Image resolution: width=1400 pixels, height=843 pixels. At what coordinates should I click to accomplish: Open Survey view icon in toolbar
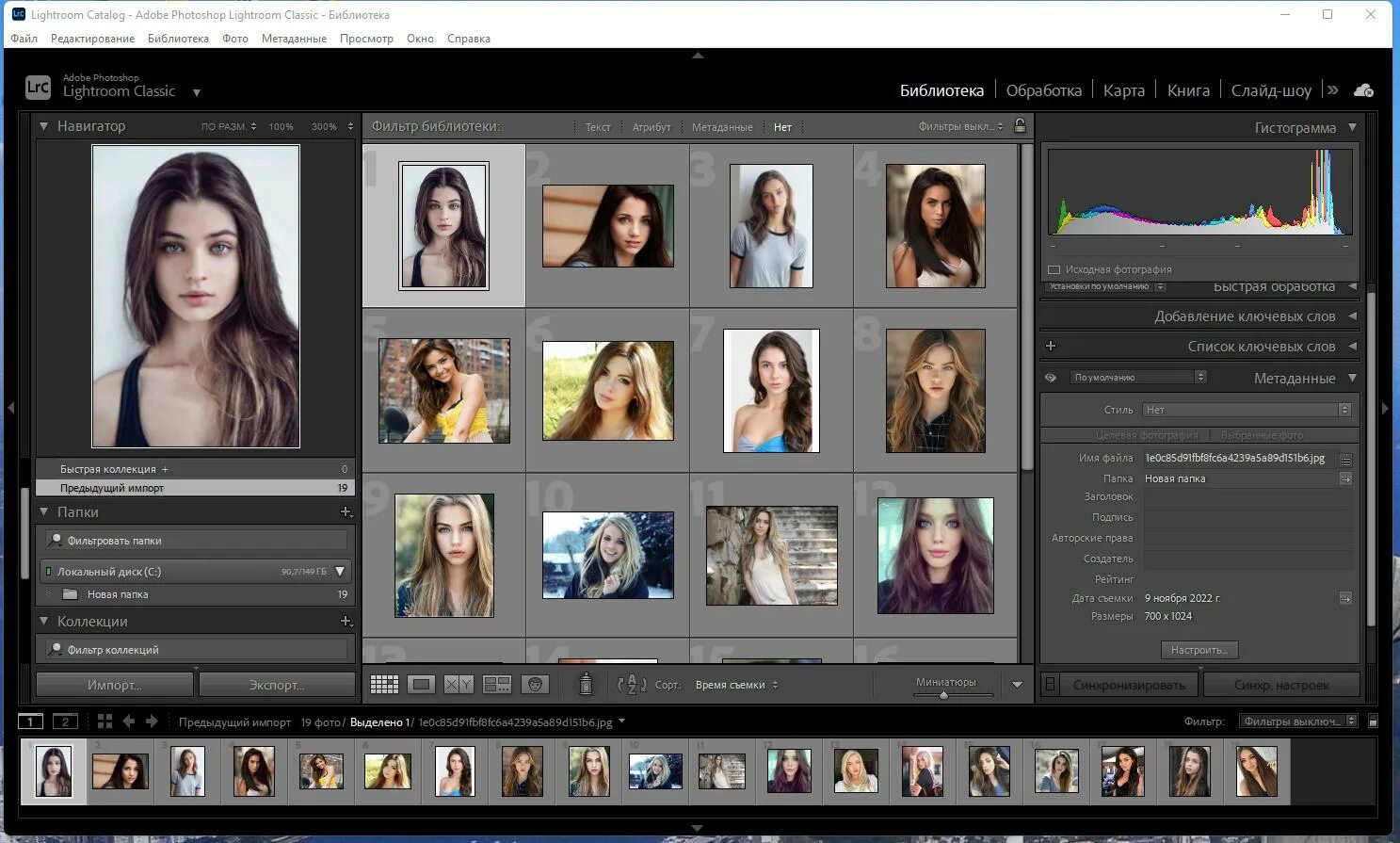point(496,685)
